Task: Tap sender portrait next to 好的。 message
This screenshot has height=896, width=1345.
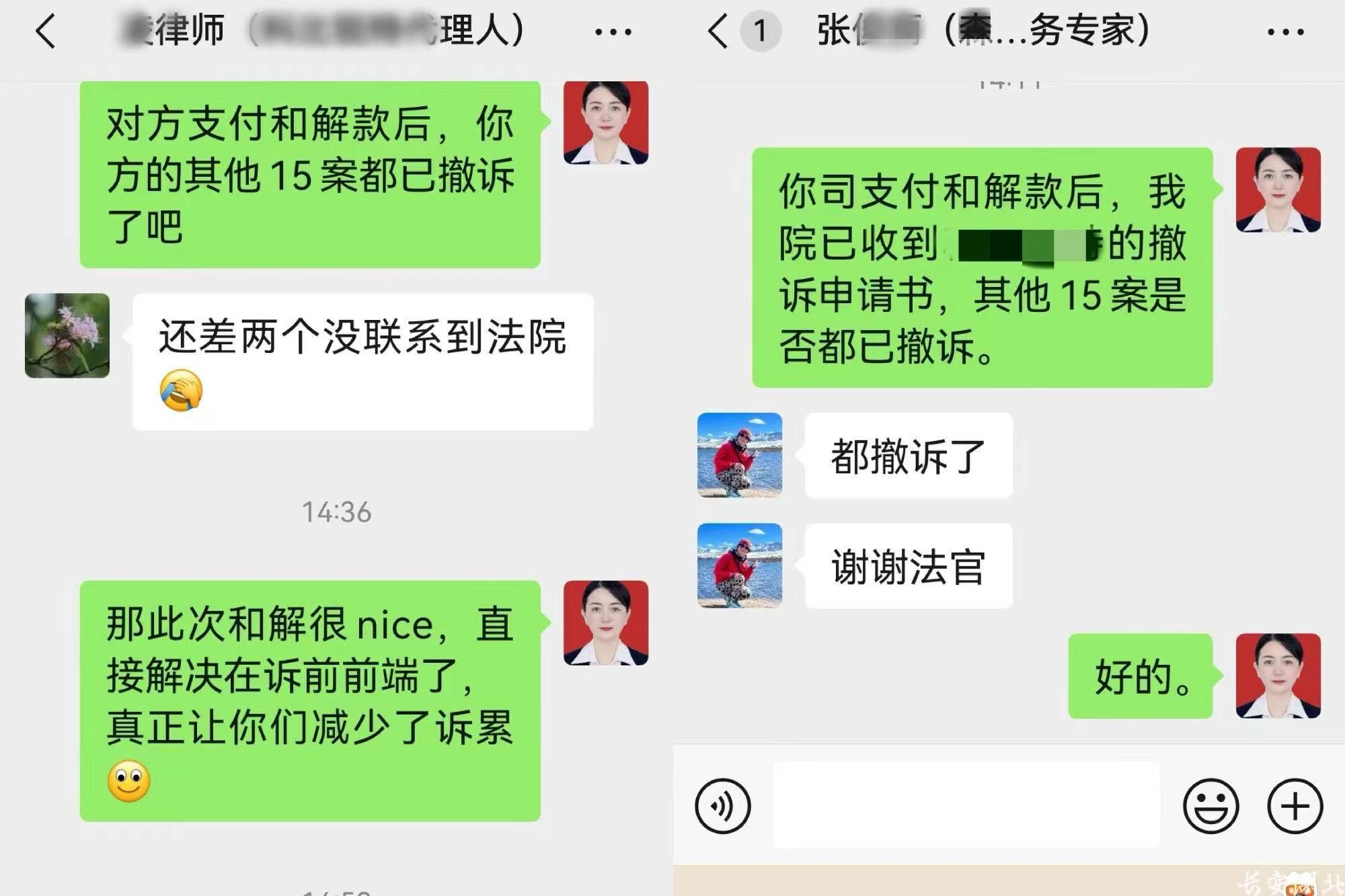Action: click(x=1278, y=676)
